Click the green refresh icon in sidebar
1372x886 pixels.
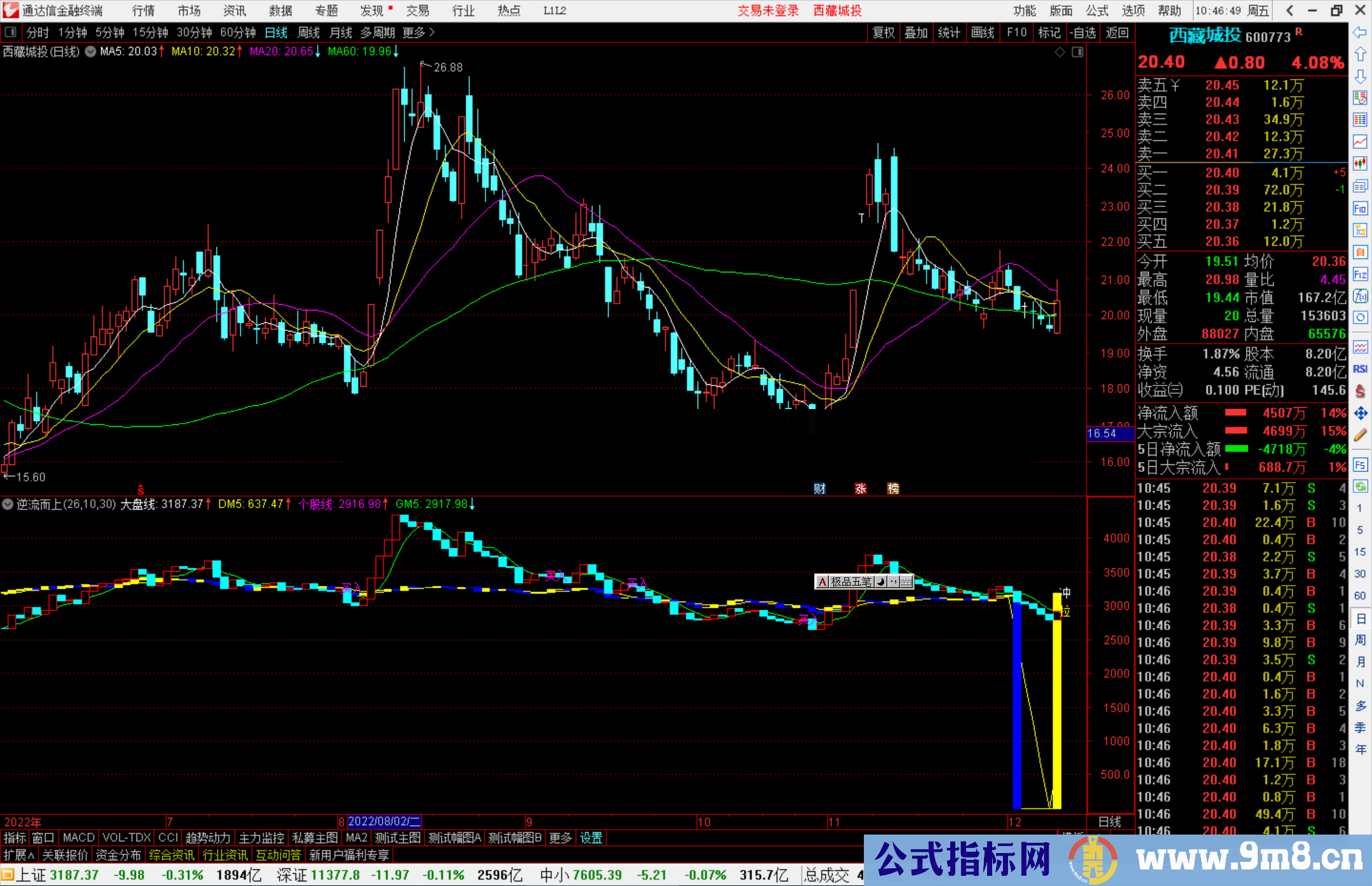1360,487
